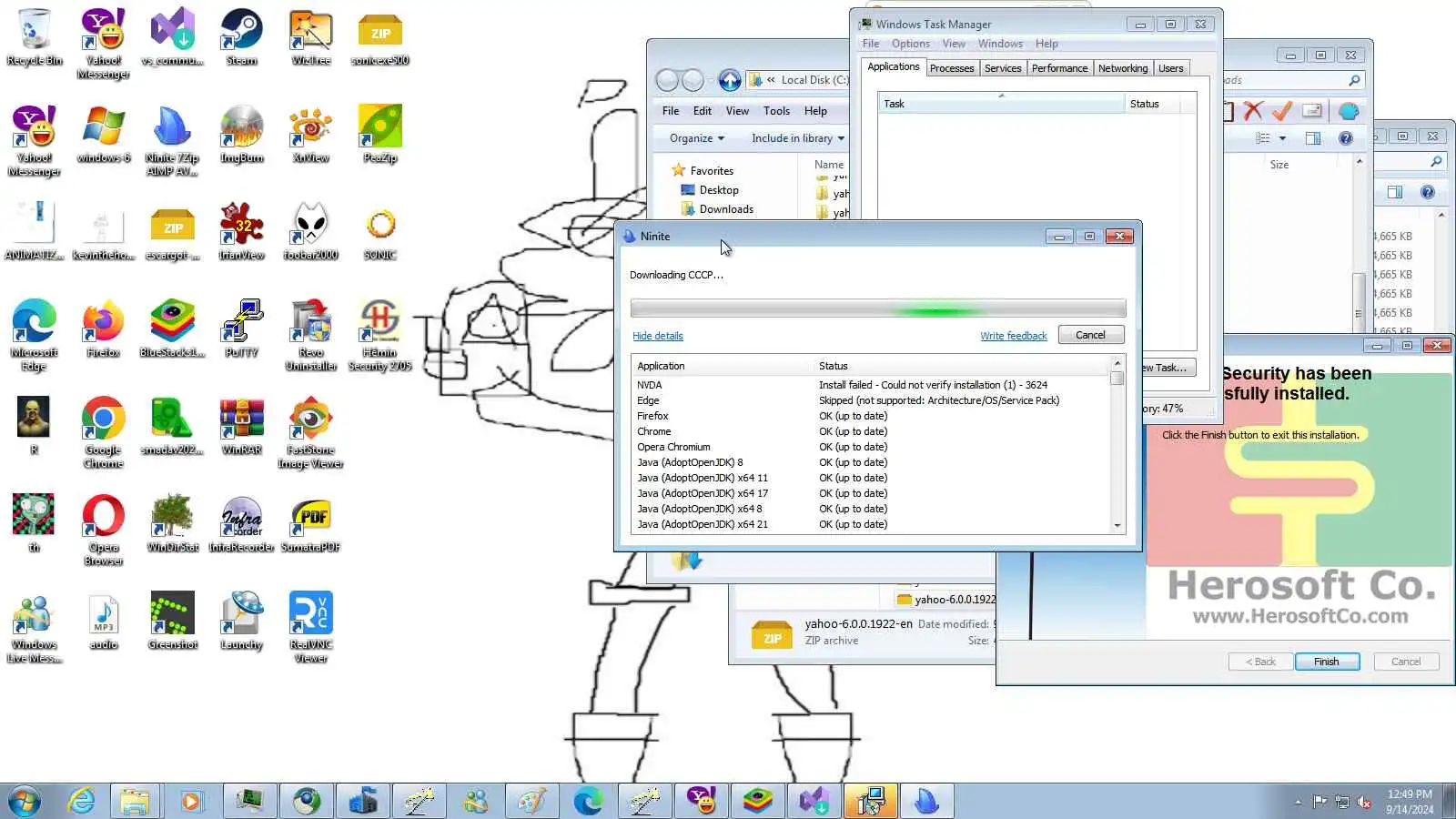This screenshot has width=1456, height=819.
Task: Open the Organize dropdown in Explorer
Action: pos(697,138)
